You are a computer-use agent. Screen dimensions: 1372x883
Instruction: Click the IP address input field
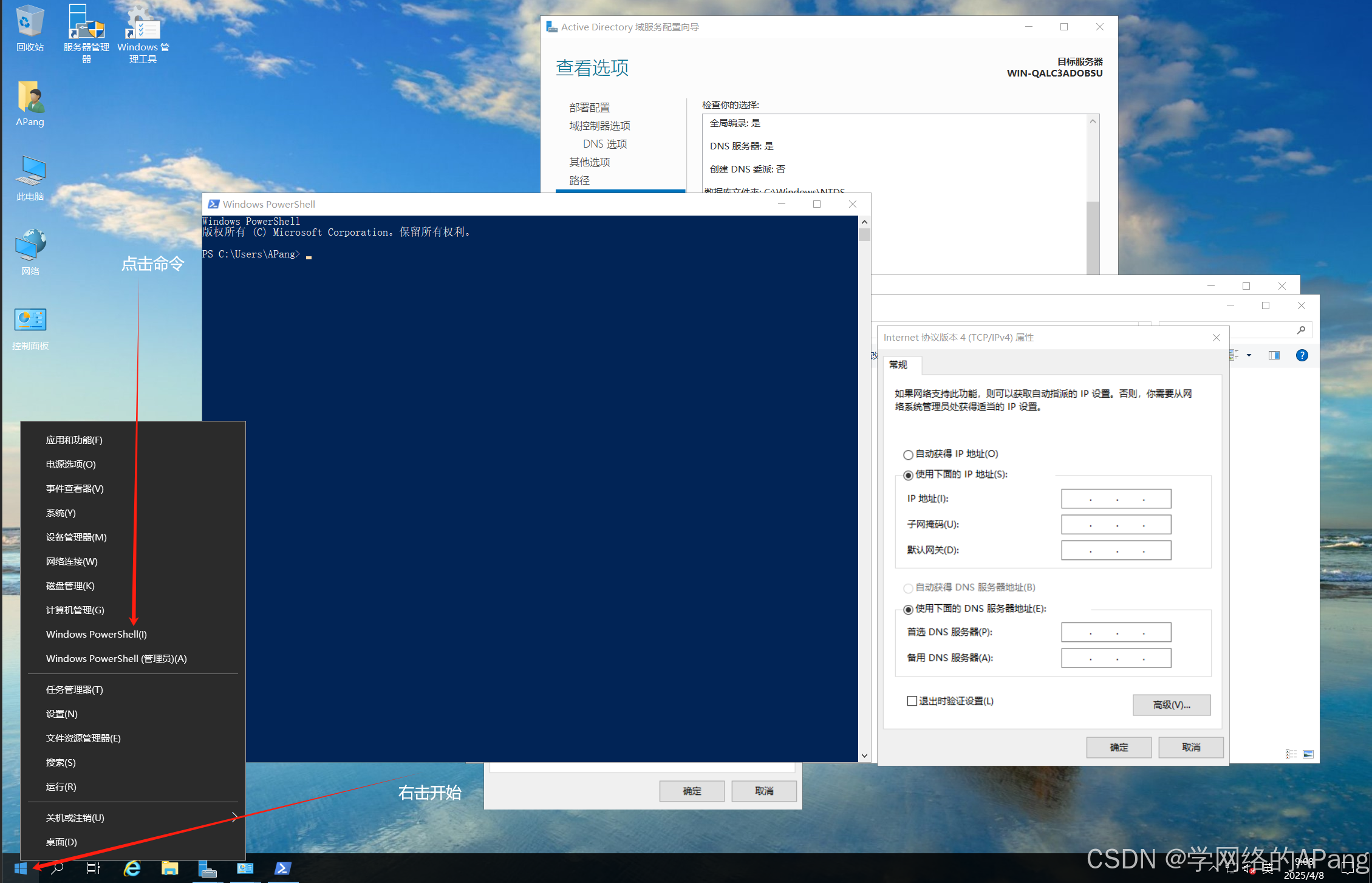pos(1116,499)
